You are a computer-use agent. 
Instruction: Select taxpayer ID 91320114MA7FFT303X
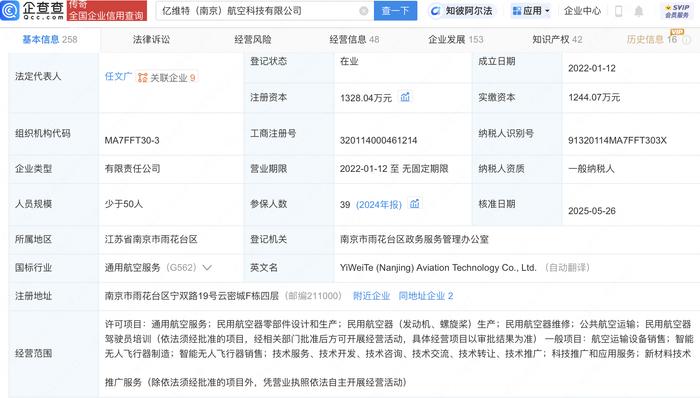click(x=617, y=141)
